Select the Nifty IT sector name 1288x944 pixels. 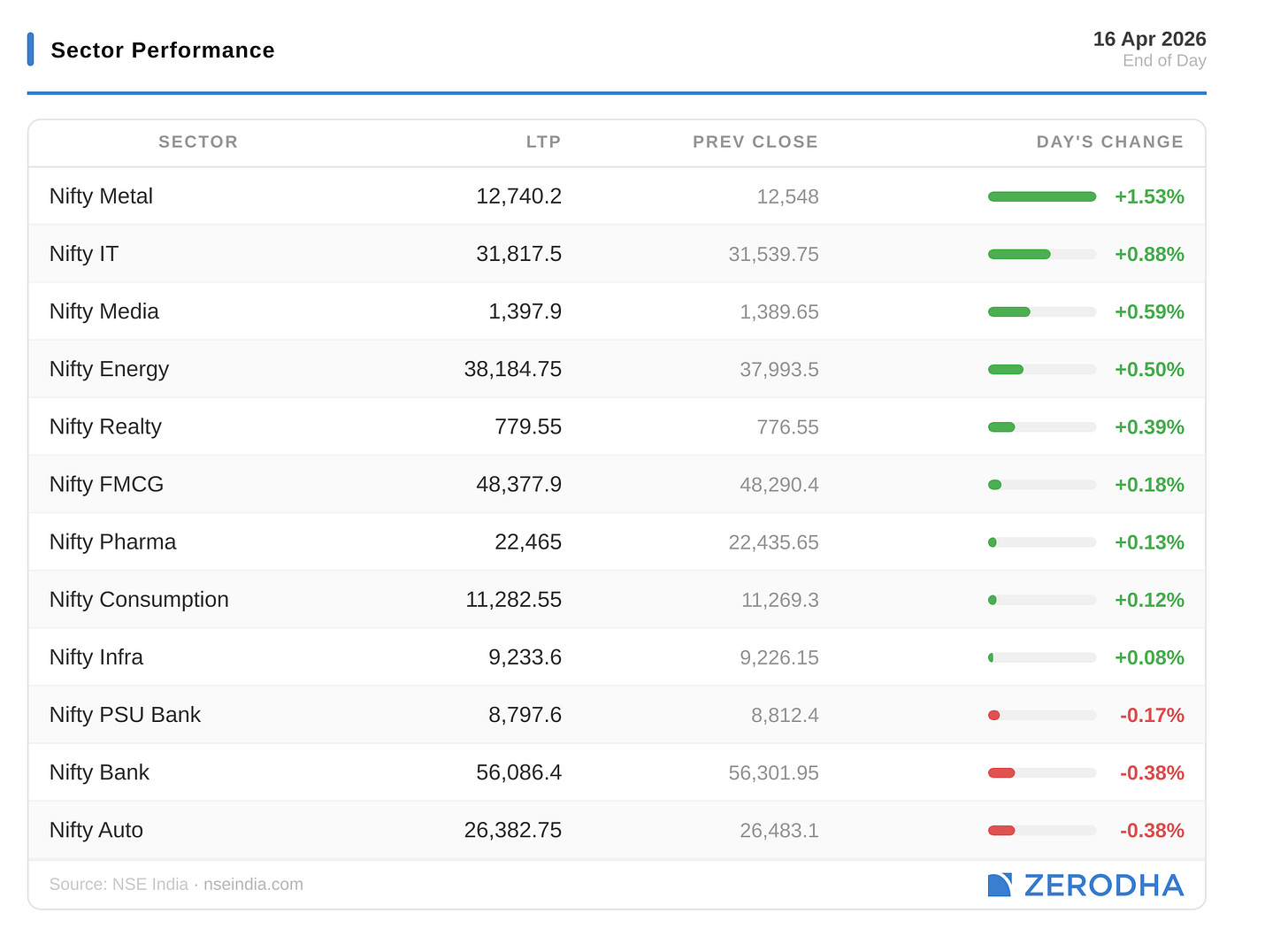click(x=84, y=254)
